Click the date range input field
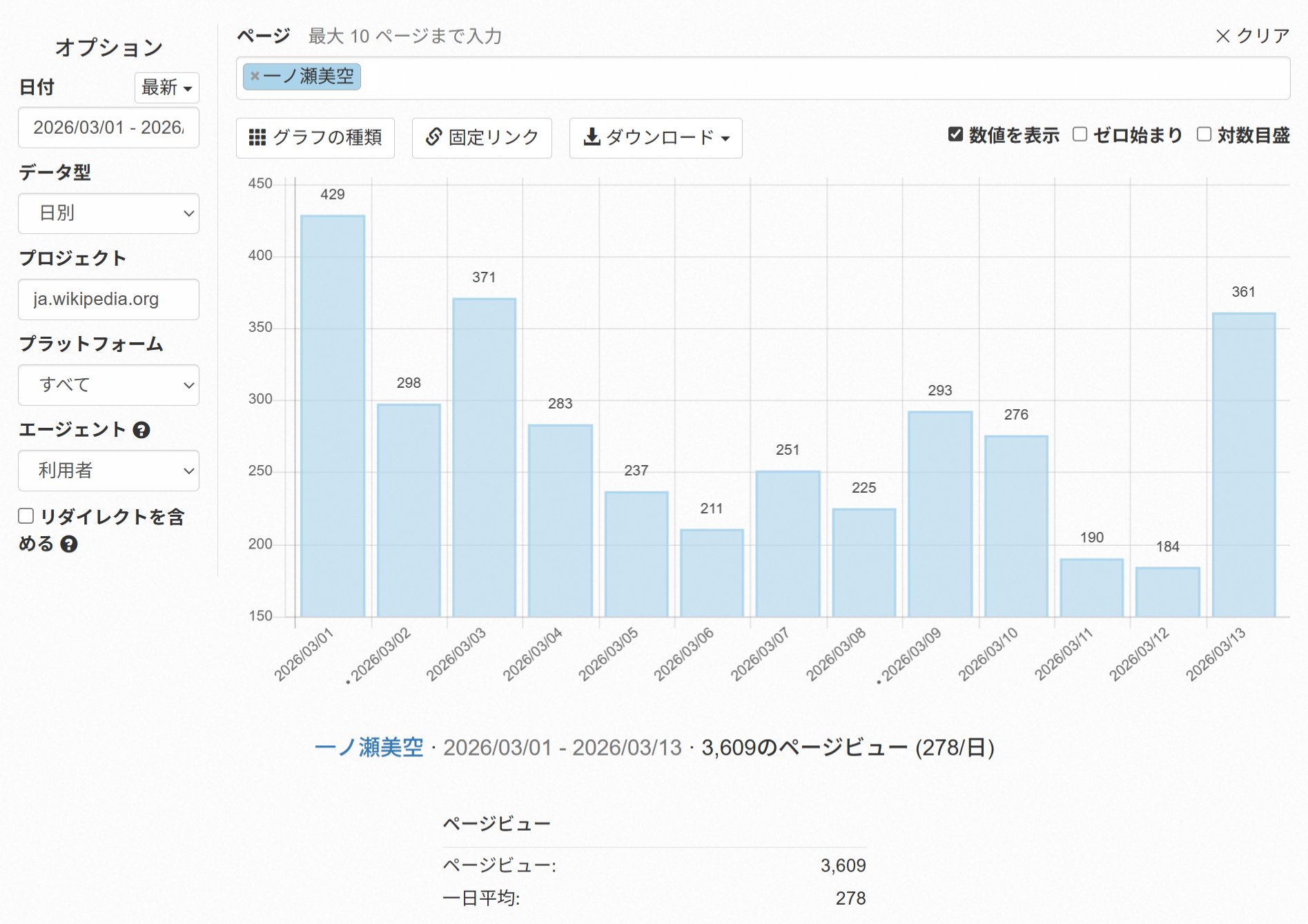The width and height of the screenshot is (1308, 924). pyautogui.click(x=108, y=128)
